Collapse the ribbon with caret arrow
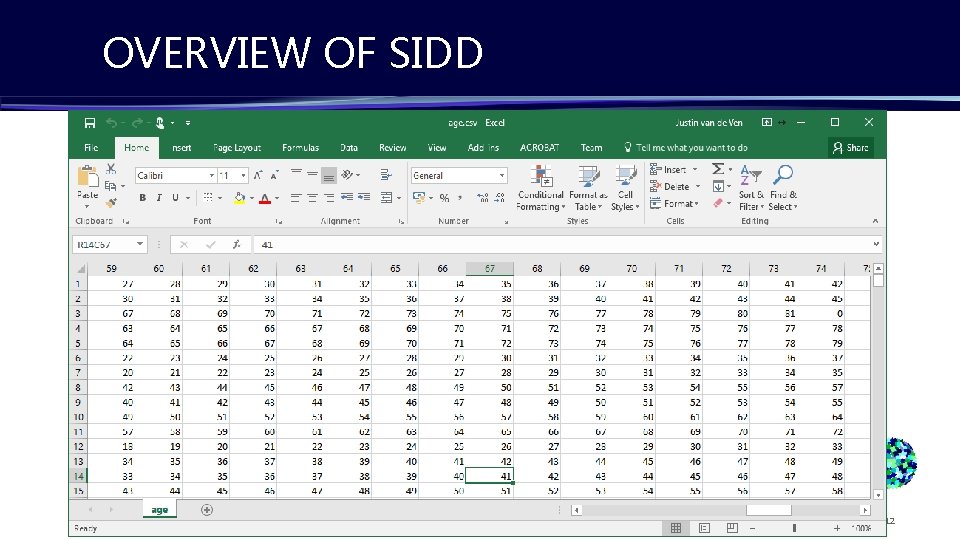 [875, 220]
